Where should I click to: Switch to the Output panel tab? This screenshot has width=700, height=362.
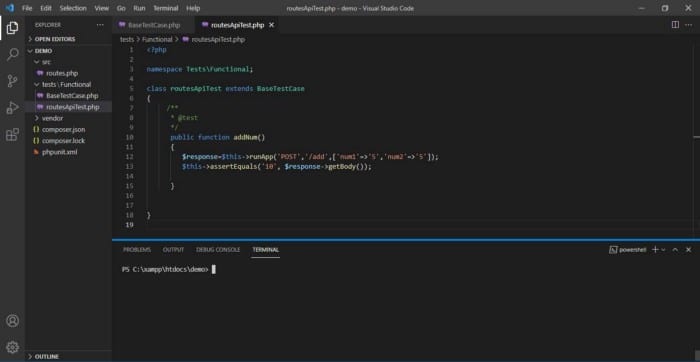[173, 250]
